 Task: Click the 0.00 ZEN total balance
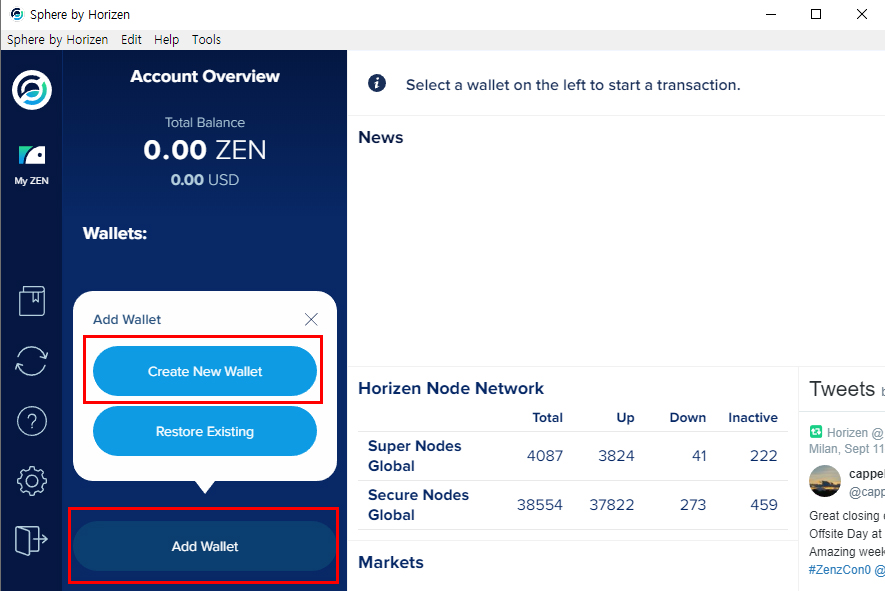(205, 150)
